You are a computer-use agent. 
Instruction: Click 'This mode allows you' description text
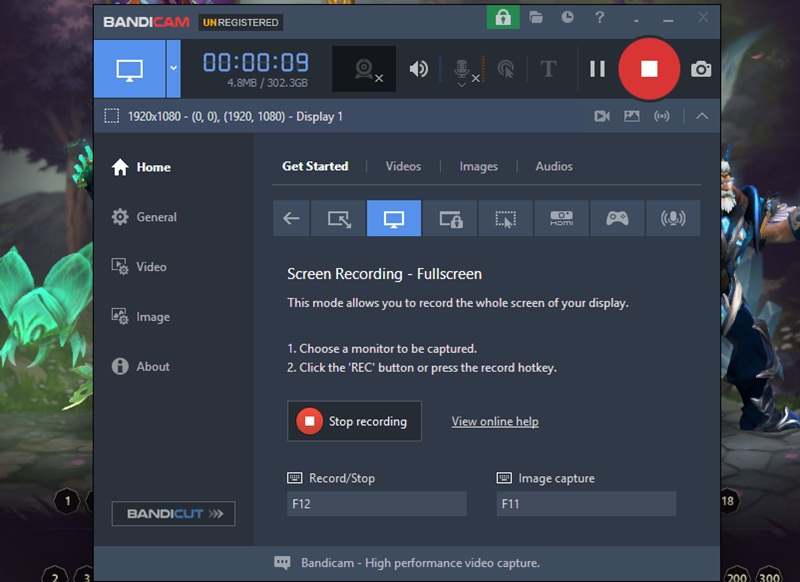[x=458, y=303]
